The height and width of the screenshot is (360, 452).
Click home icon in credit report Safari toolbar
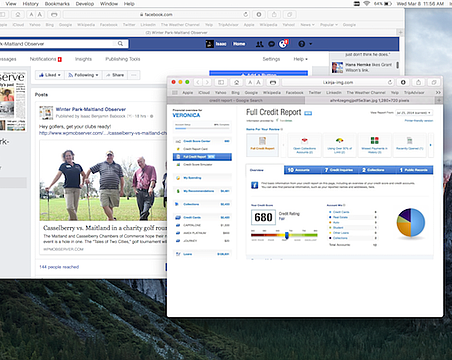tap(236, 82)
